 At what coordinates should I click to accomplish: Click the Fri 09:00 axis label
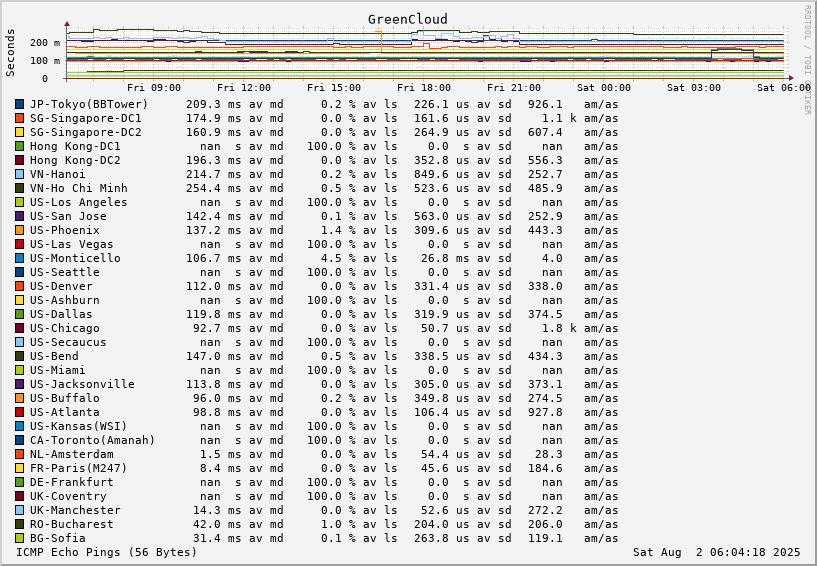click(154, 88)
